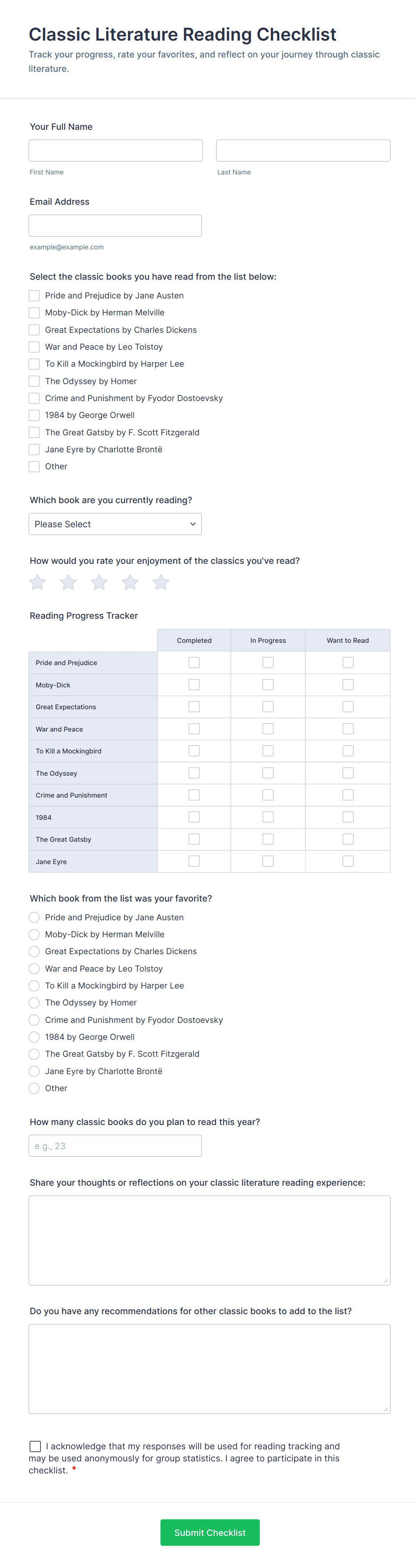This screenshot has width=415, height=1568.
Task: Pick Other as your favorite book
Action: click(x=34, y=1088)
